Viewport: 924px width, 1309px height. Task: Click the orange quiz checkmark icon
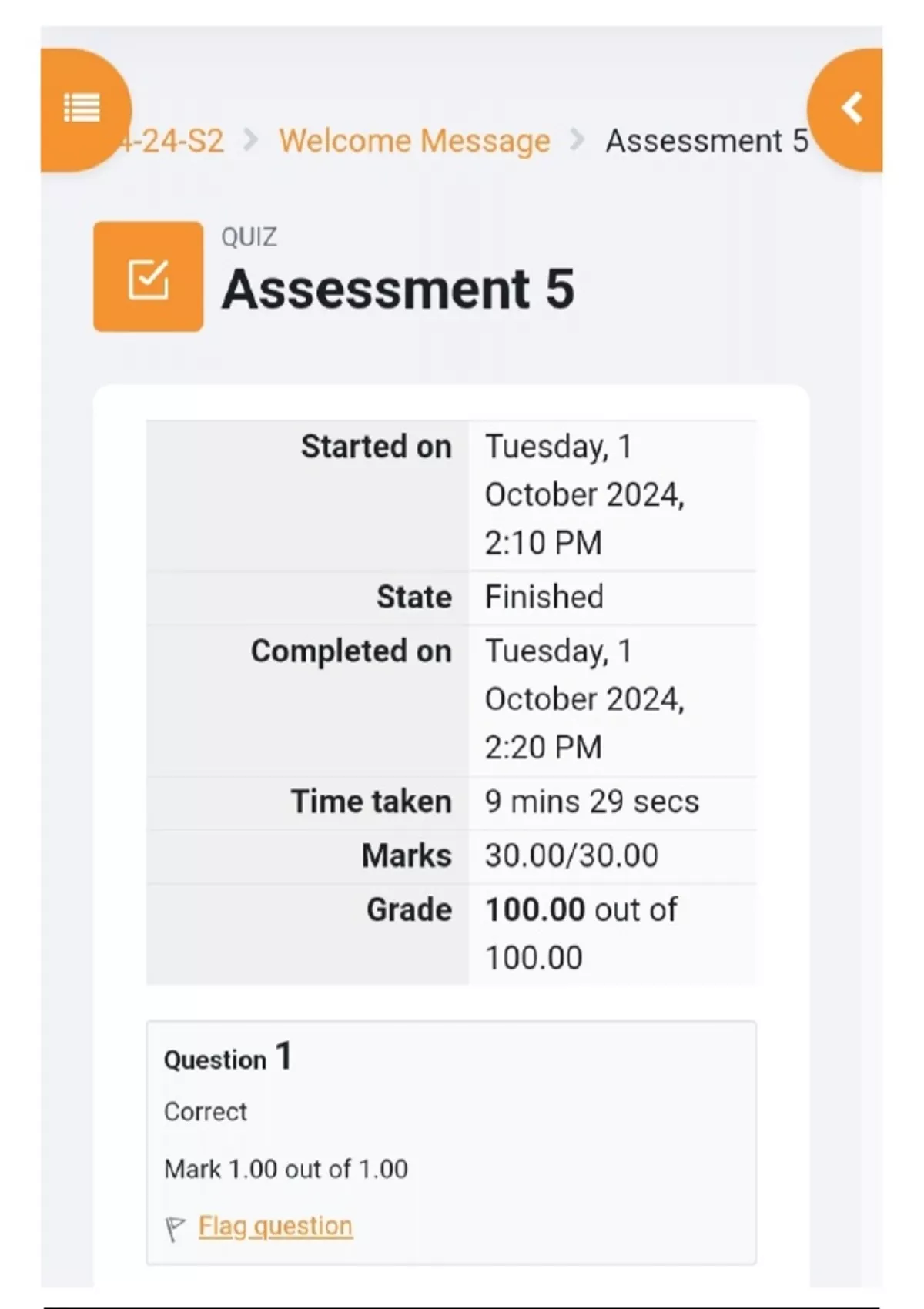click(148, 277)
